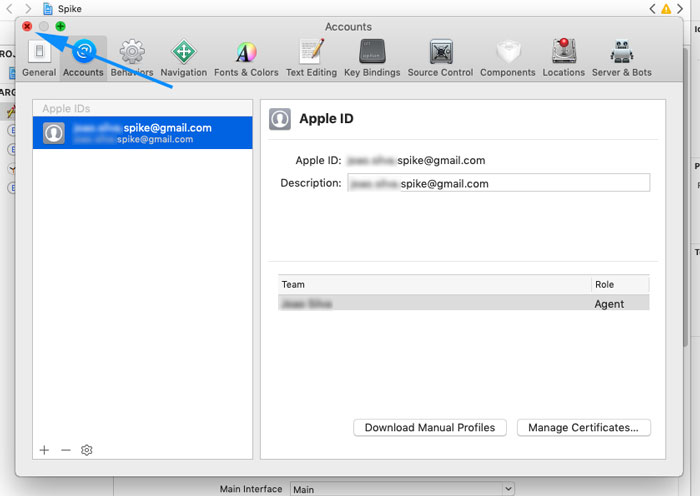Open Fonts & Colors preferences
This screenshot has width=700, height=496.
pyautogui.click(x=246, y=58)
